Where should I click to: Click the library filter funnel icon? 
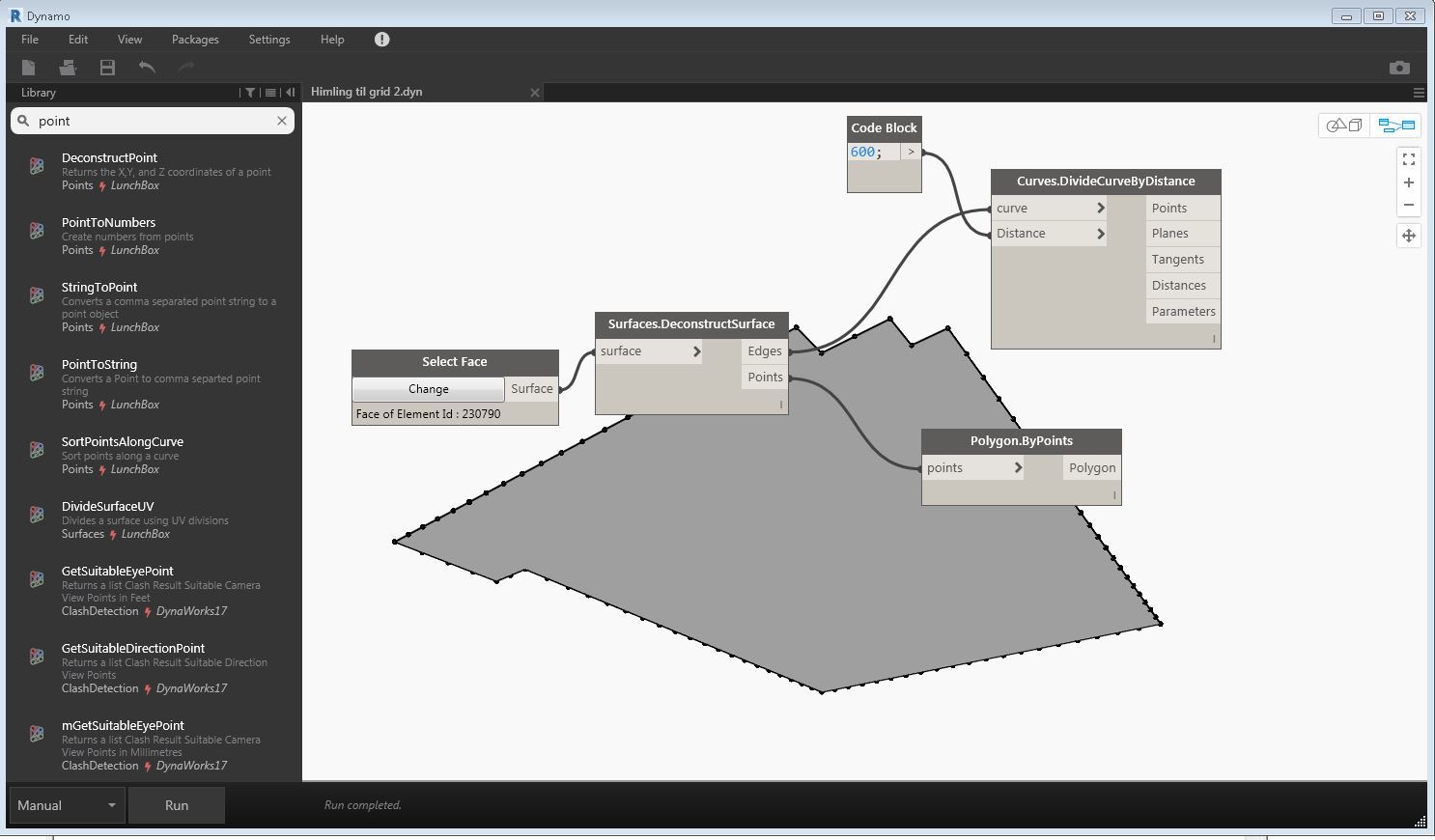click(x=250, y=93)
